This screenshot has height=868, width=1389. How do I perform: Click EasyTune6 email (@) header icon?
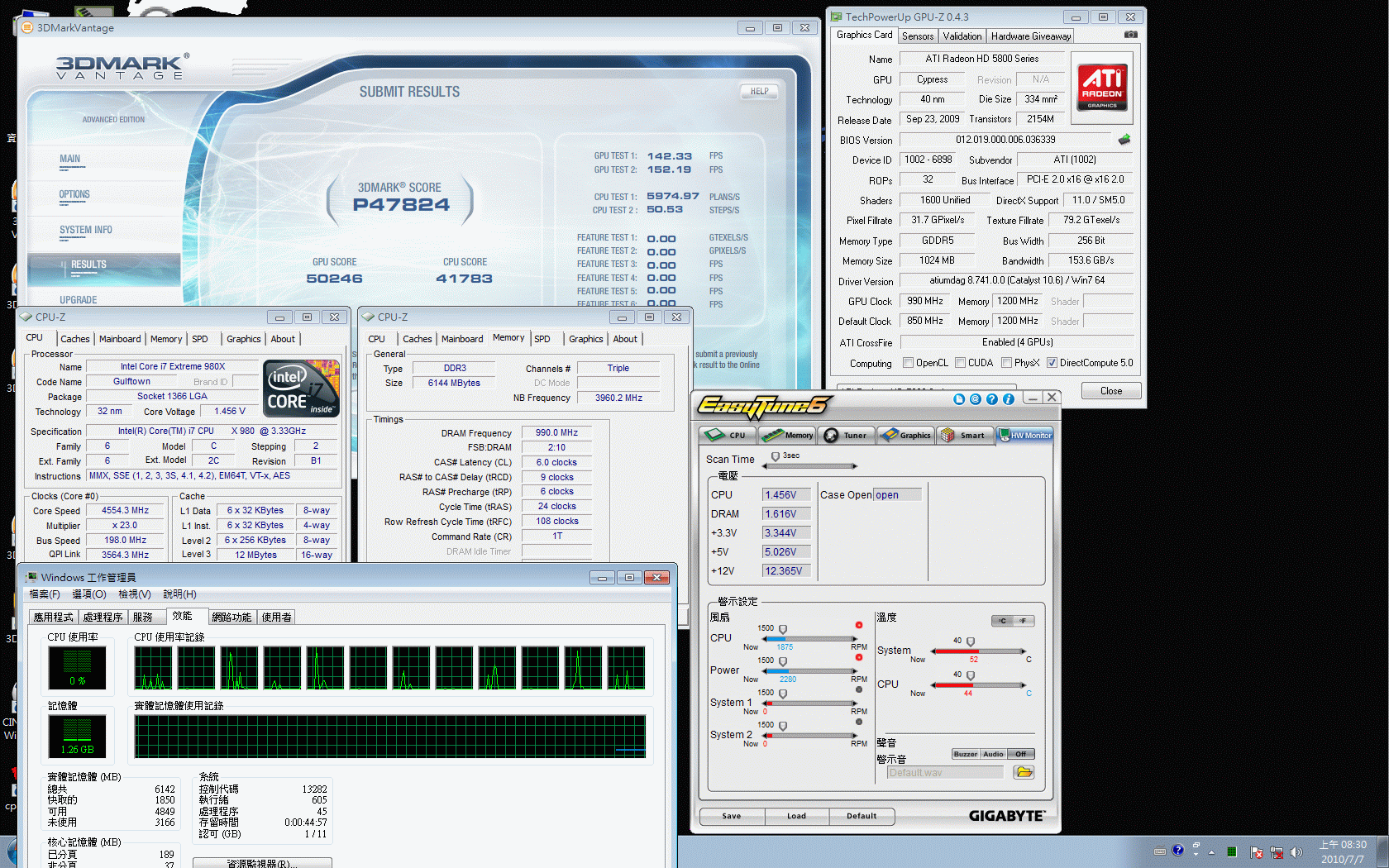tap(976, 398)
